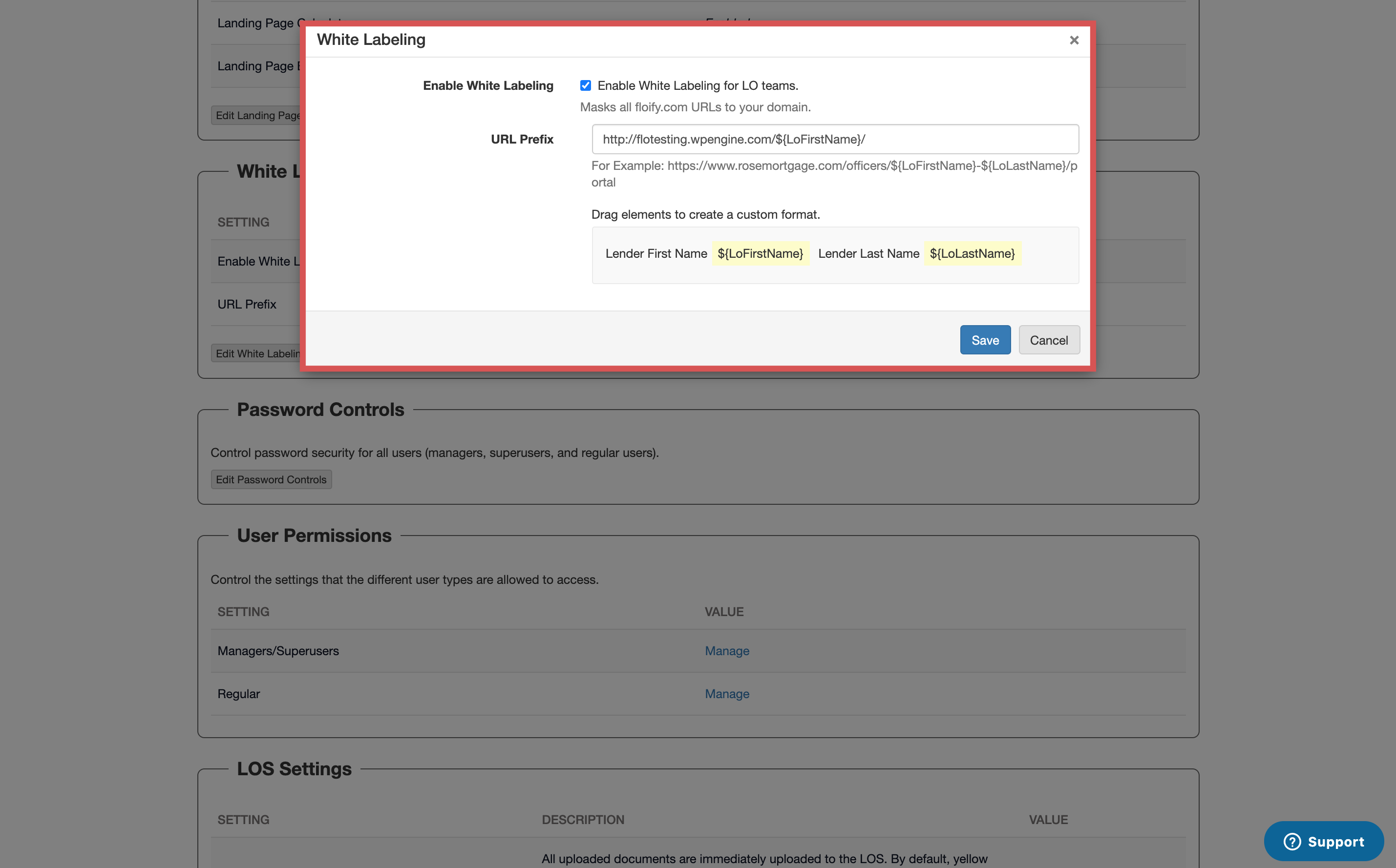Close the White Labeling dialog with X
1396x868 pixels.
coord(1074,40)
